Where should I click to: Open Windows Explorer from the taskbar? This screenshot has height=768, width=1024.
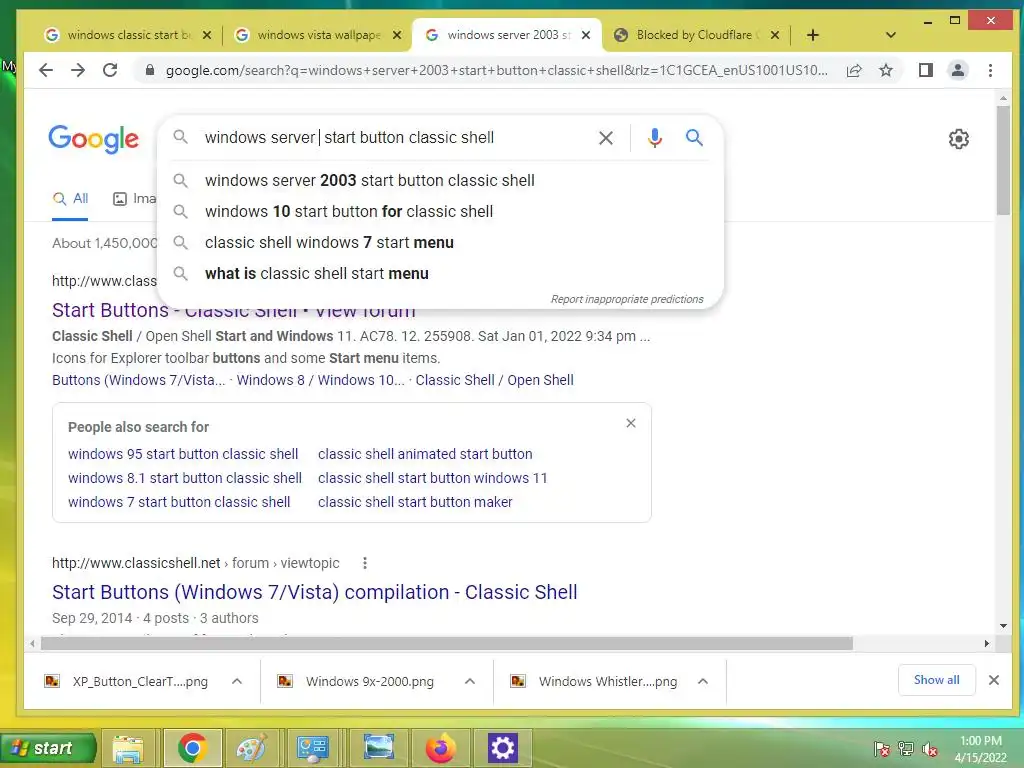(128, 748)
